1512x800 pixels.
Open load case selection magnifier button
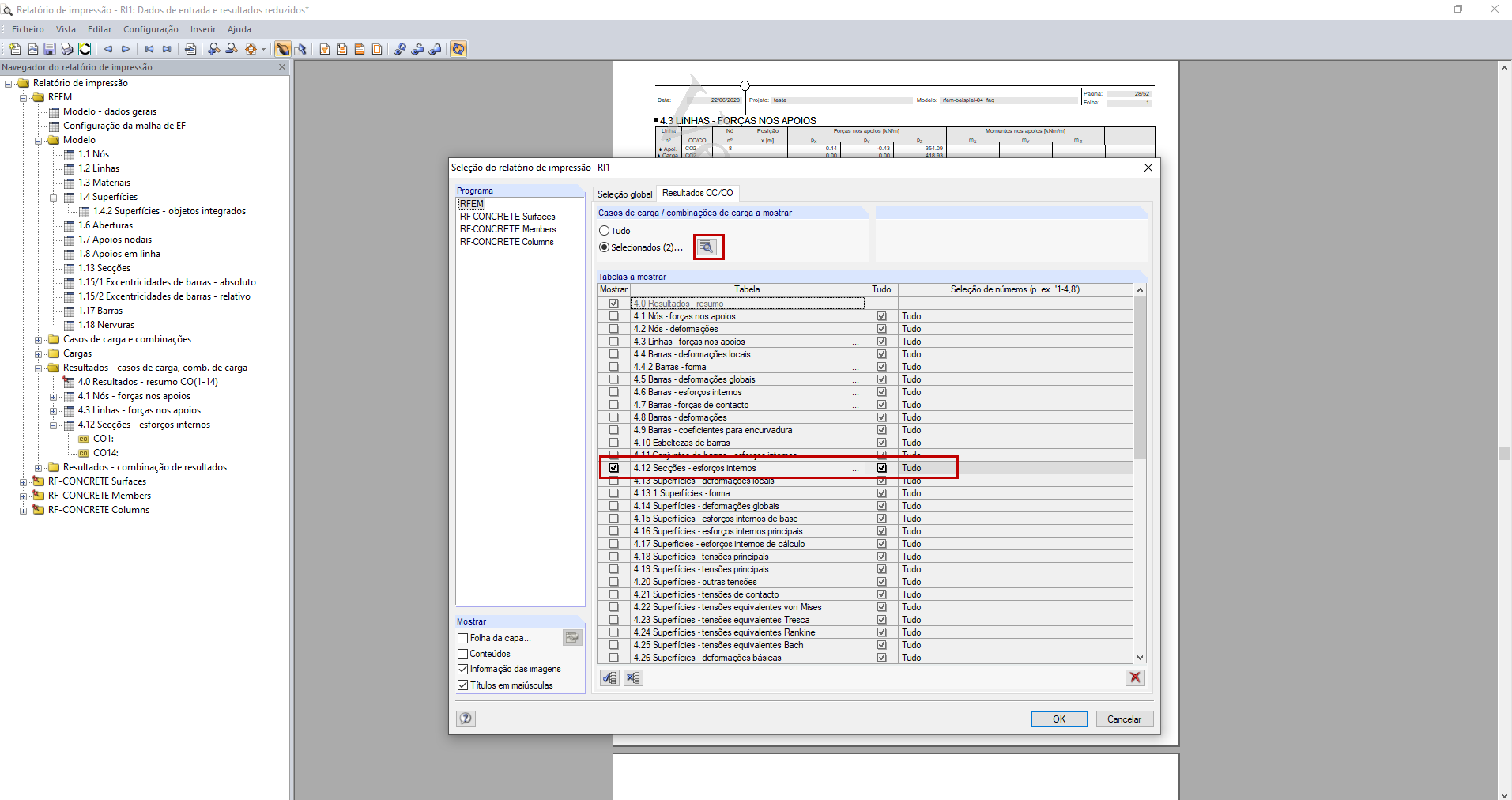coord(707,247)
